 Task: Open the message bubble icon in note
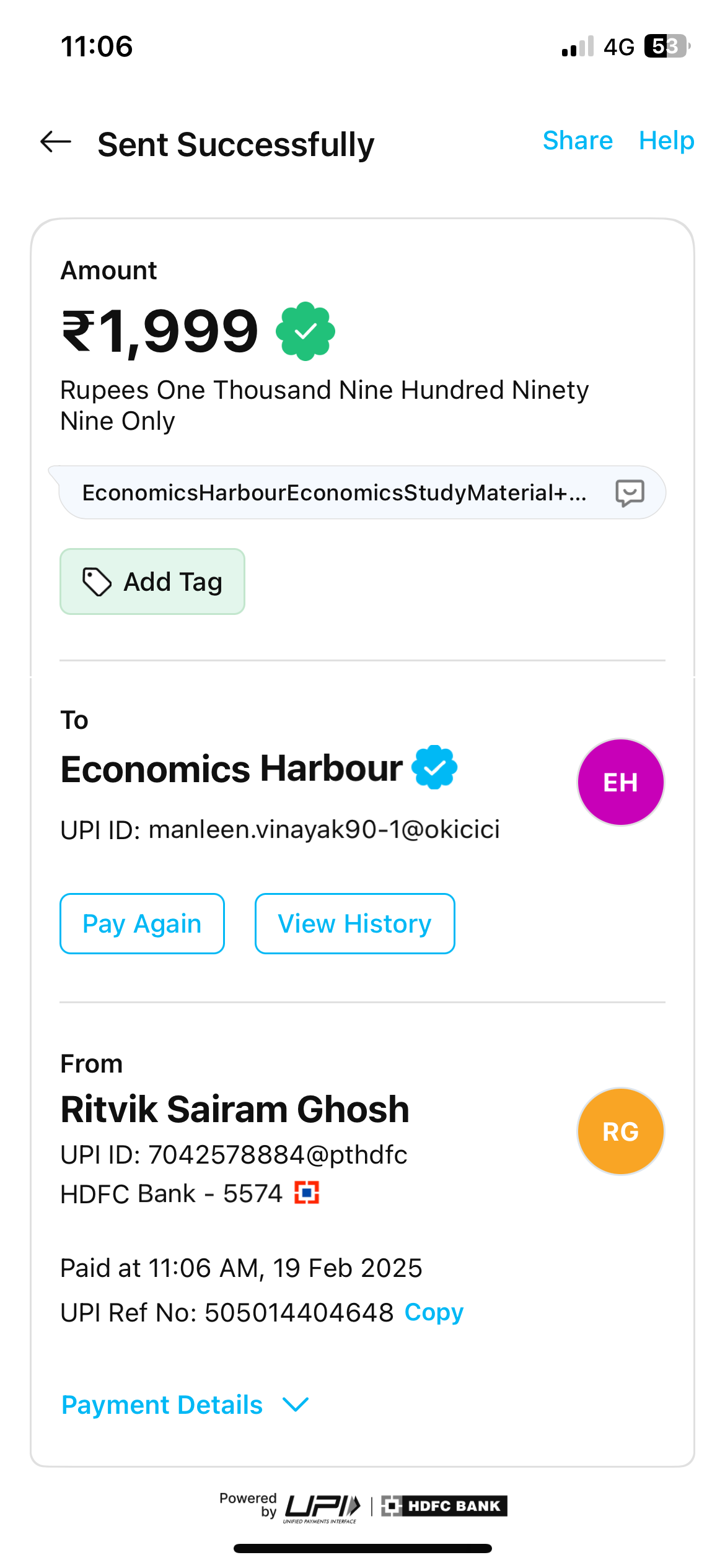pos(630,493)
